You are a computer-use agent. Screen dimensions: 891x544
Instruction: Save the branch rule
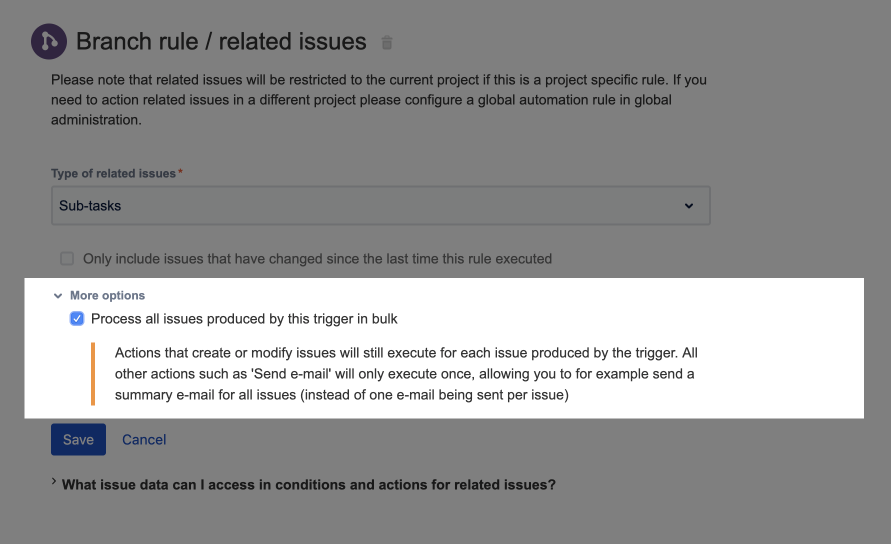pyautogui.click(x=78, y=440)
